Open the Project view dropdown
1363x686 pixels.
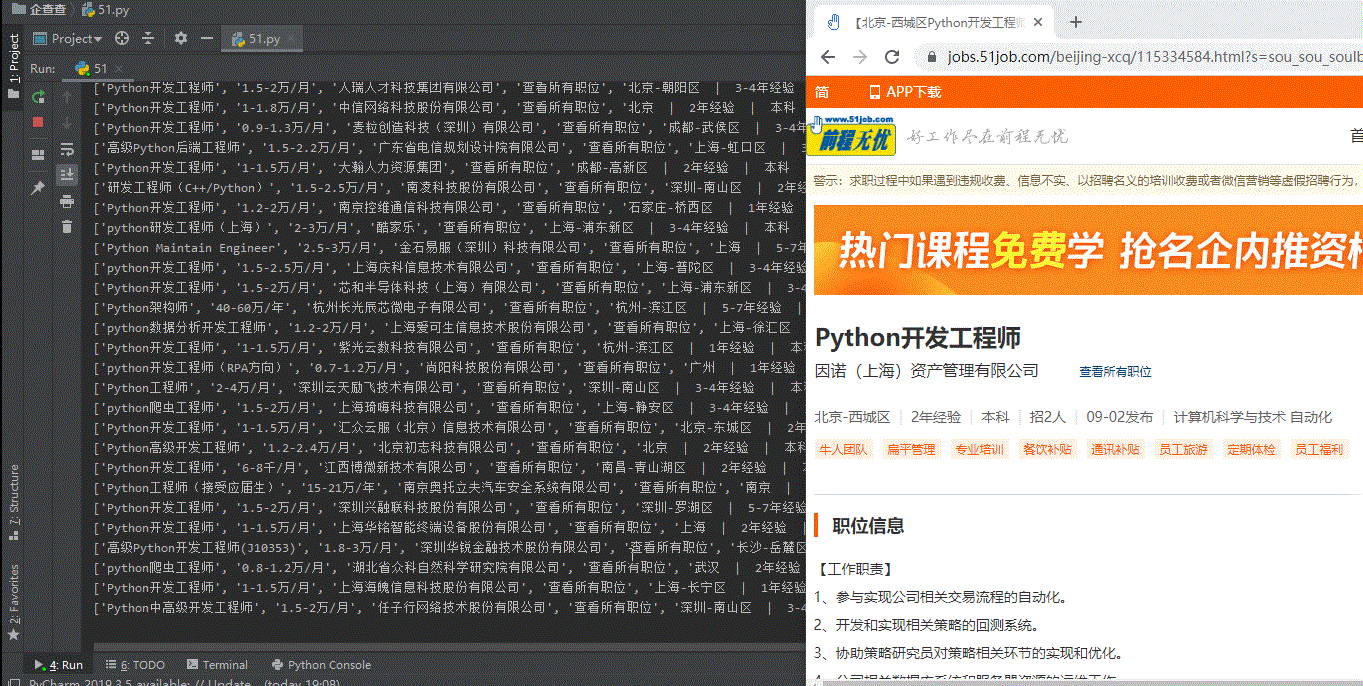point(68,38)
